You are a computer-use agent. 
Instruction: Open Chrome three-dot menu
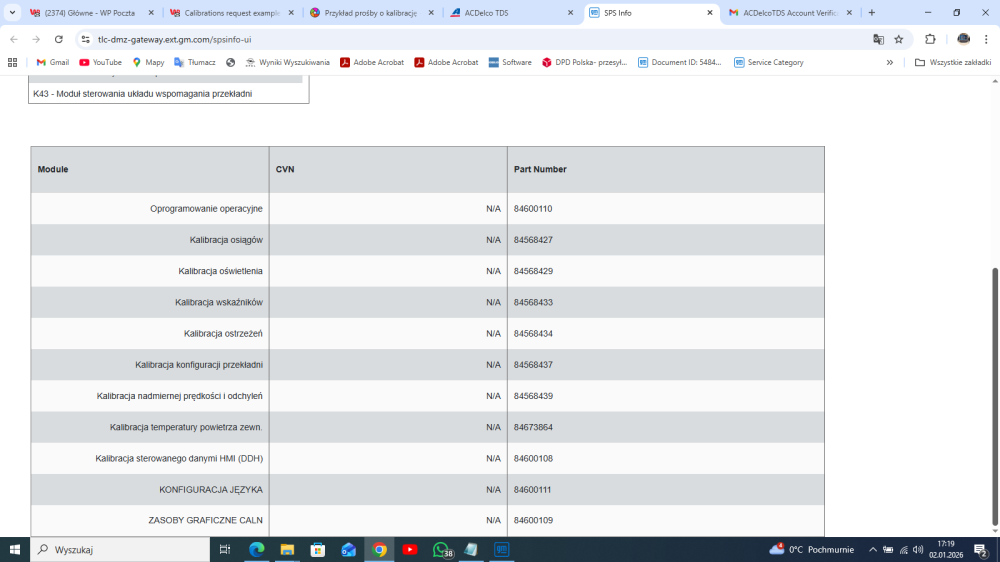[x=986, y=40]
